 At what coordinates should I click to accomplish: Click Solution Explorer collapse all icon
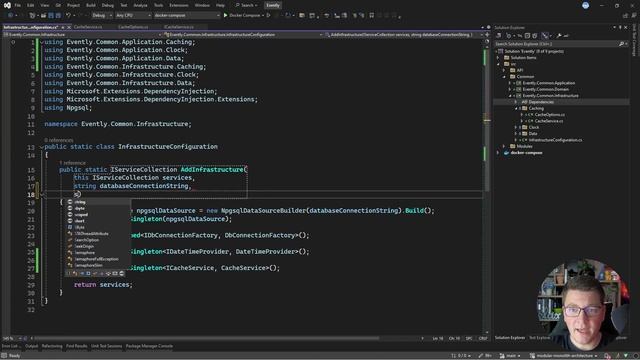point(527,36)
